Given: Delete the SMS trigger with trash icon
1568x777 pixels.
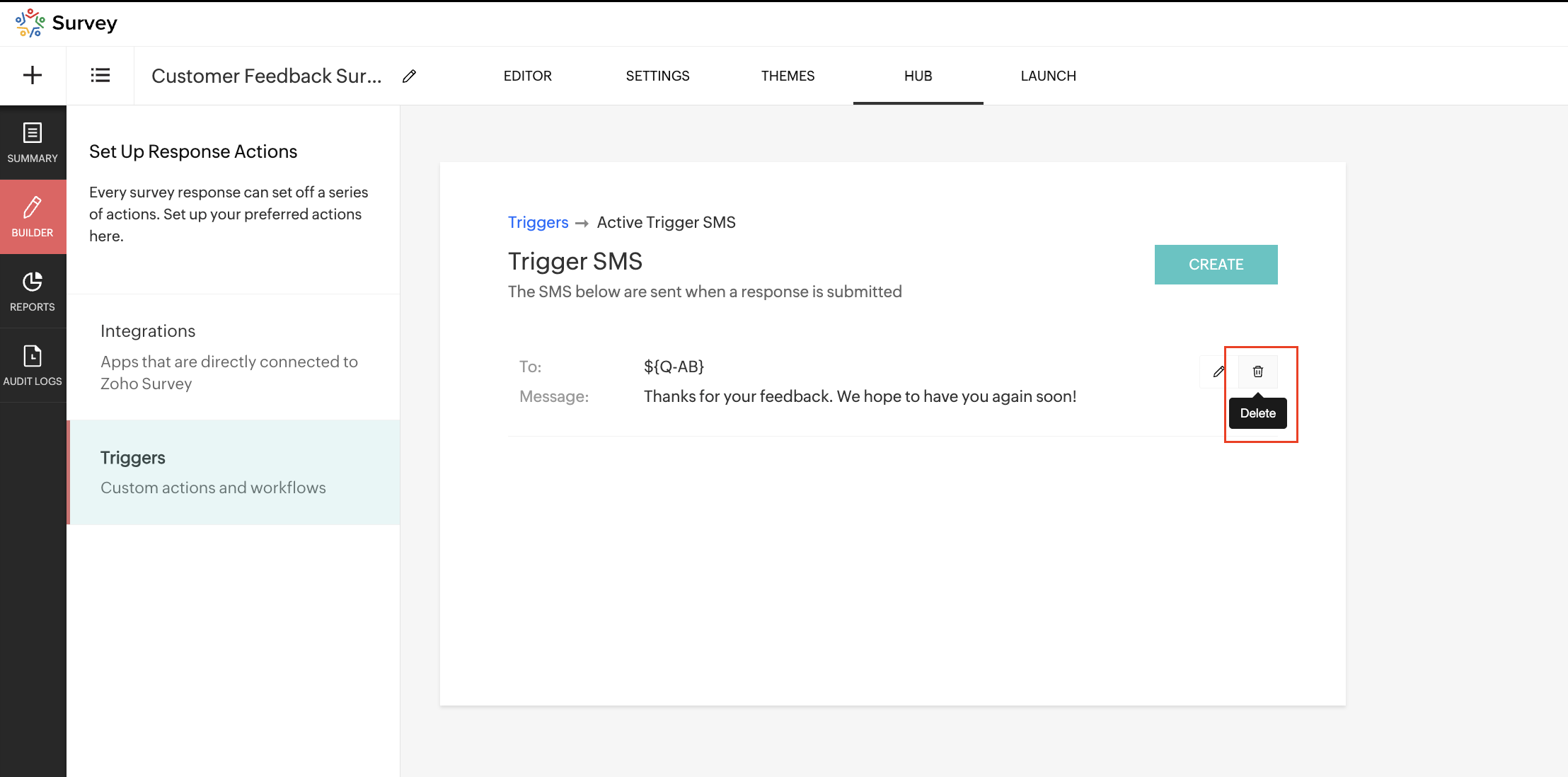Looking at the screenshot, I should click(1257, 372).
